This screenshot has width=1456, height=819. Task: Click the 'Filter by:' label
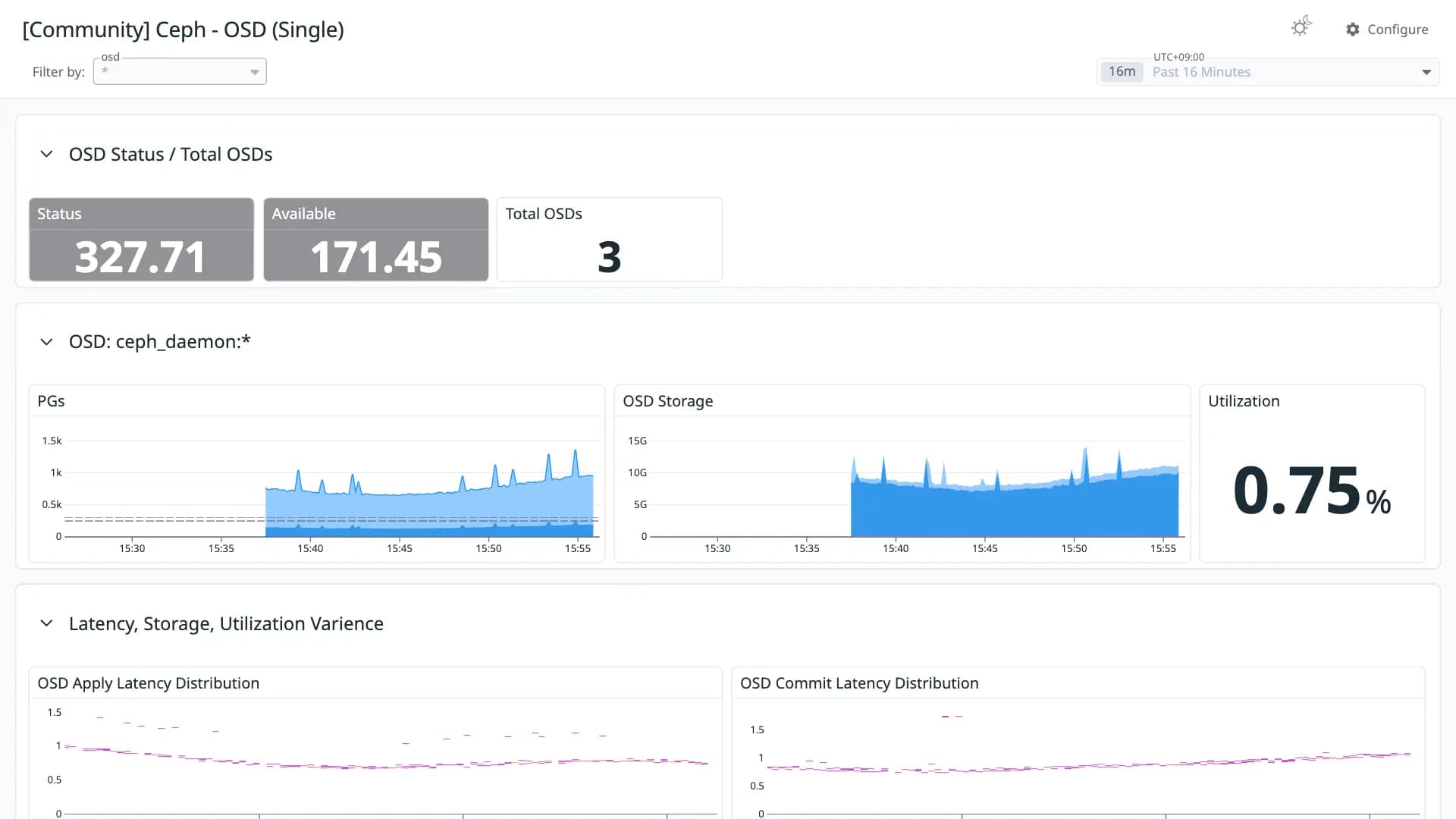click(58, 72)
